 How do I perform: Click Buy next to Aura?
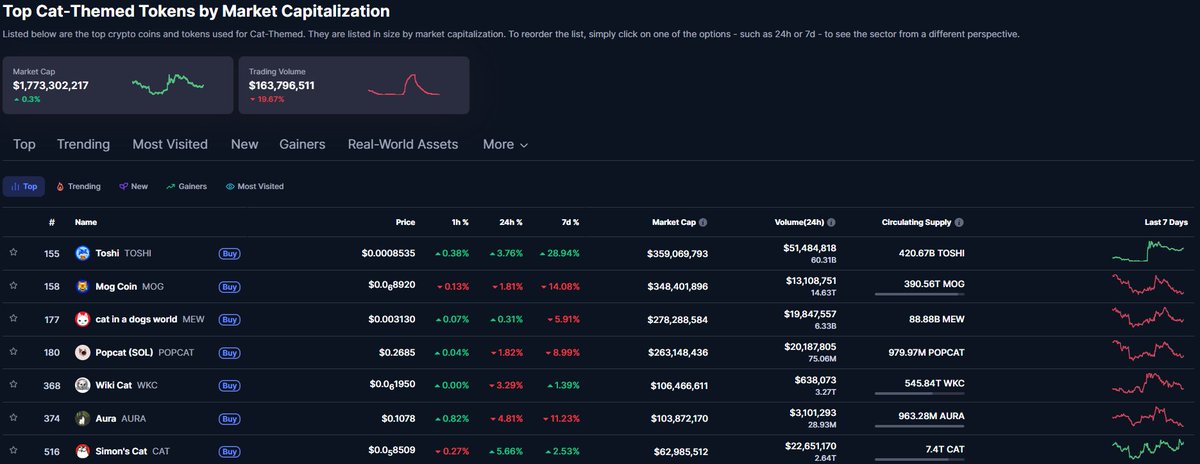(x=230, y=419)
